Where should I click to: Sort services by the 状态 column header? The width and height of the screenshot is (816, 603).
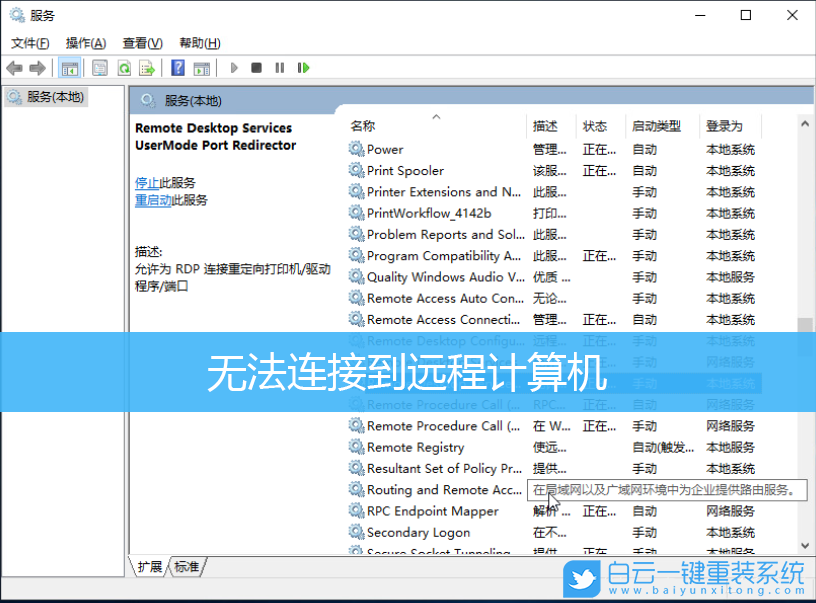tap(589, 125)
